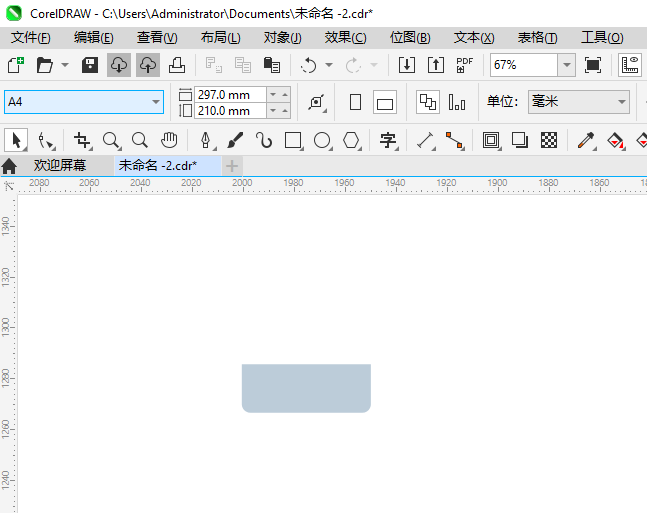The width and height of the screenshot is (647, 513).
Task: Open the 文件(F) menu
Action: tap(31, 38)
